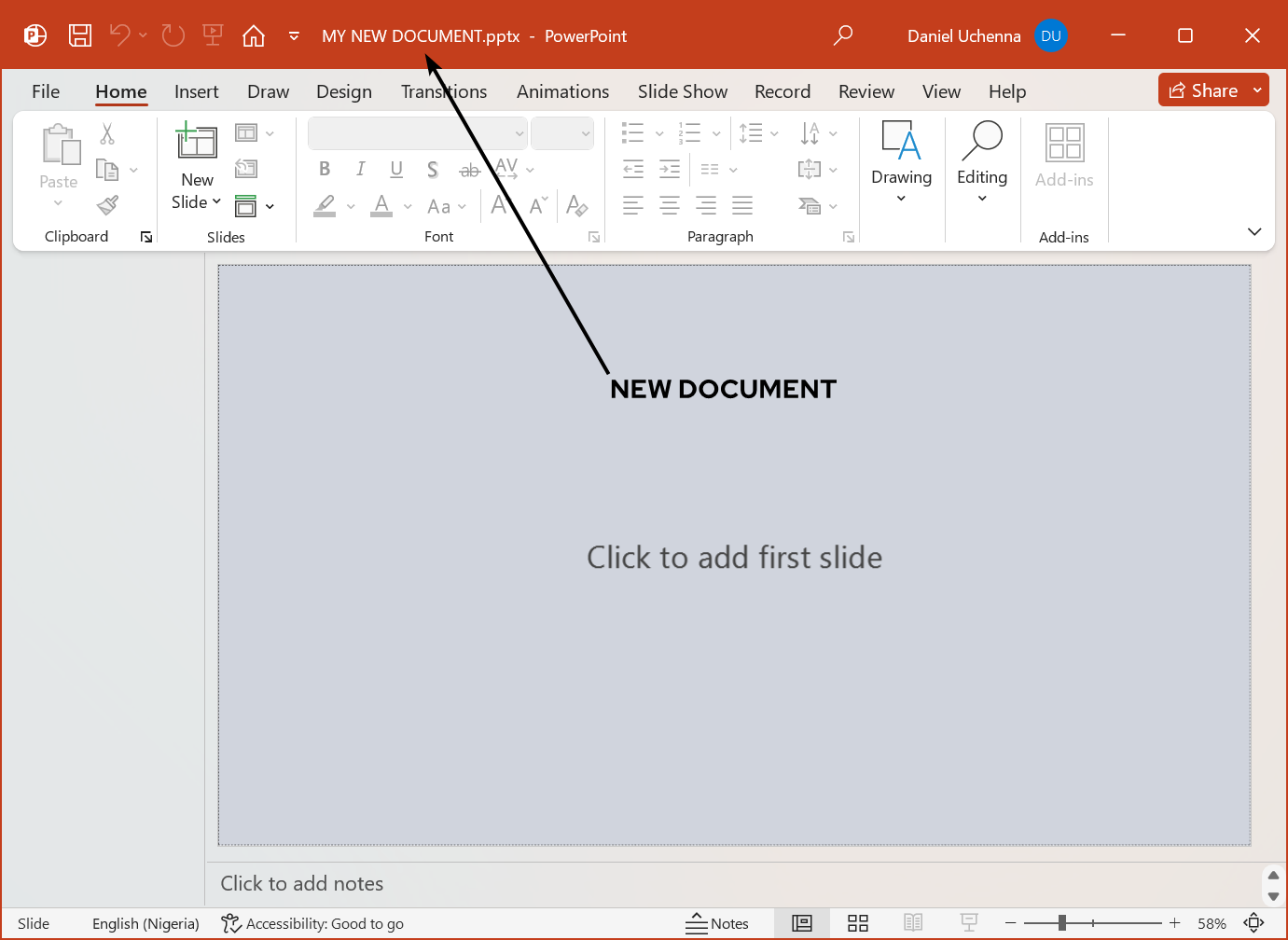Click the Home icon in quick access toolbar

[x=253, y=35]
